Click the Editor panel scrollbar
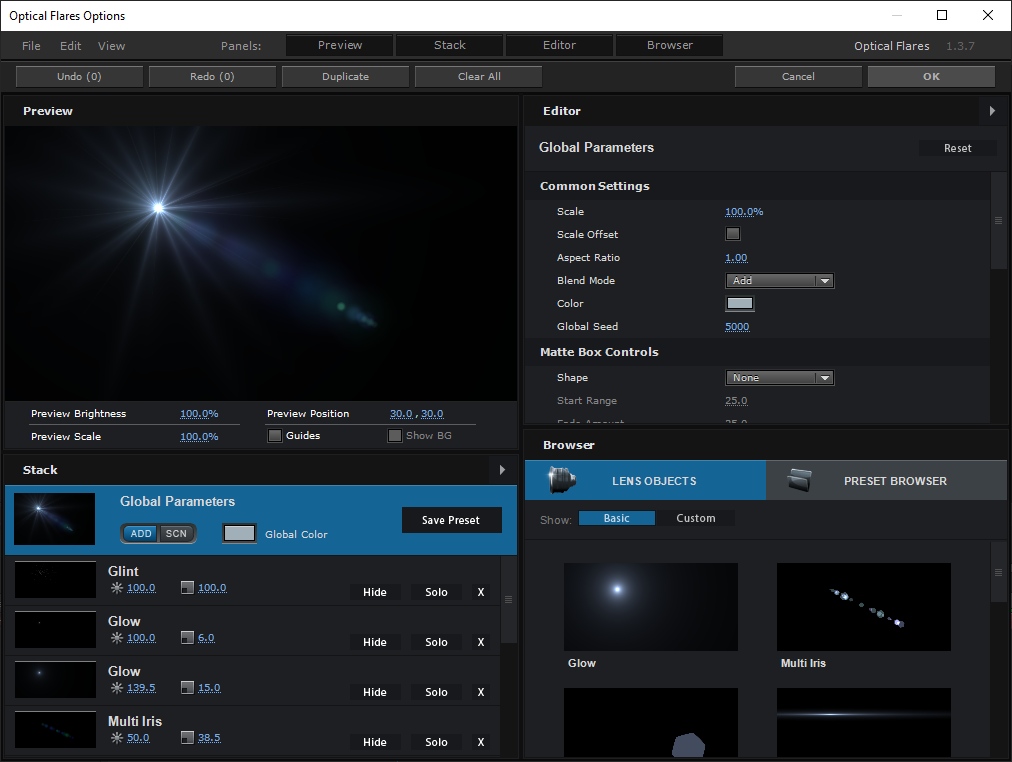This screenshot has width=1012, height=762. tap(998, 220)
